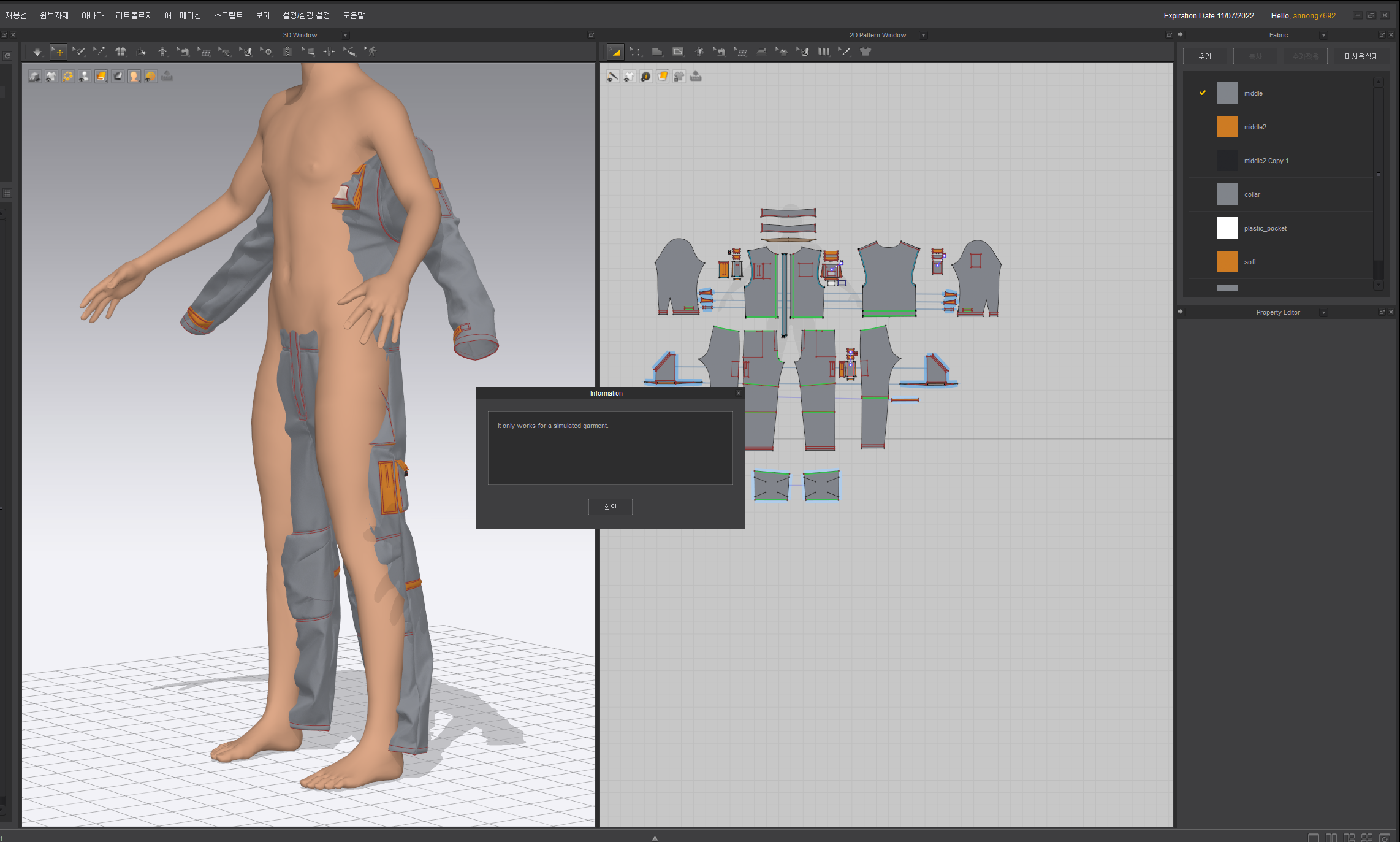Screen dimensions: 1400x842
Task: Open the 설정/환경 설정 menu
Action: tap(306, 15)
